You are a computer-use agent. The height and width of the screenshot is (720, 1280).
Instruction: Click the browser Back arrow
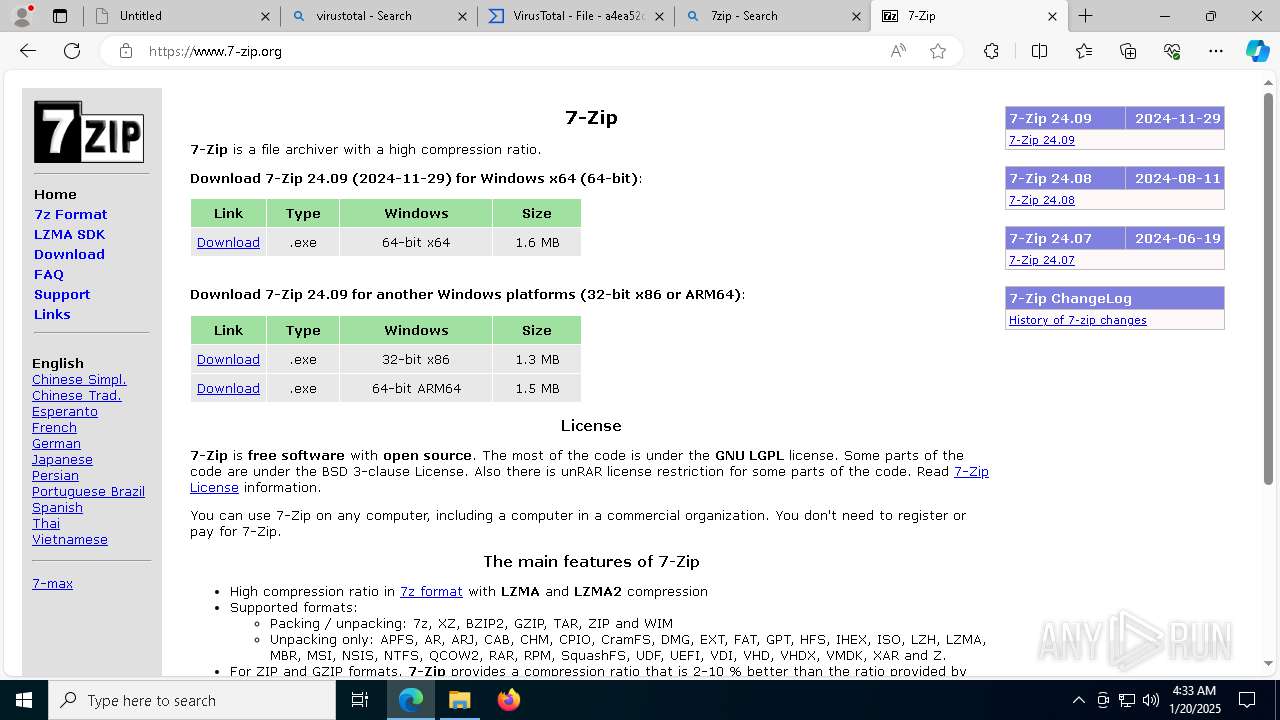[x=28, y=51]
